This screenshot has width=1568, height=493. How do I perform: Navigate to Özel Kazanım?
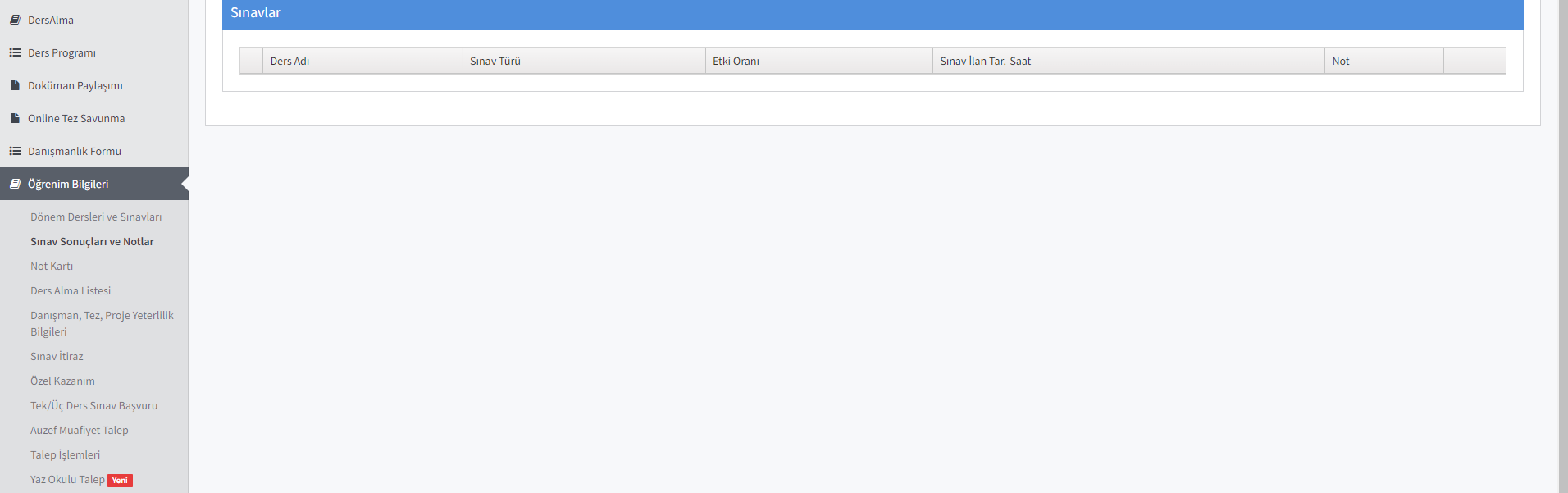pyautogui.click(x=62, y=381)
